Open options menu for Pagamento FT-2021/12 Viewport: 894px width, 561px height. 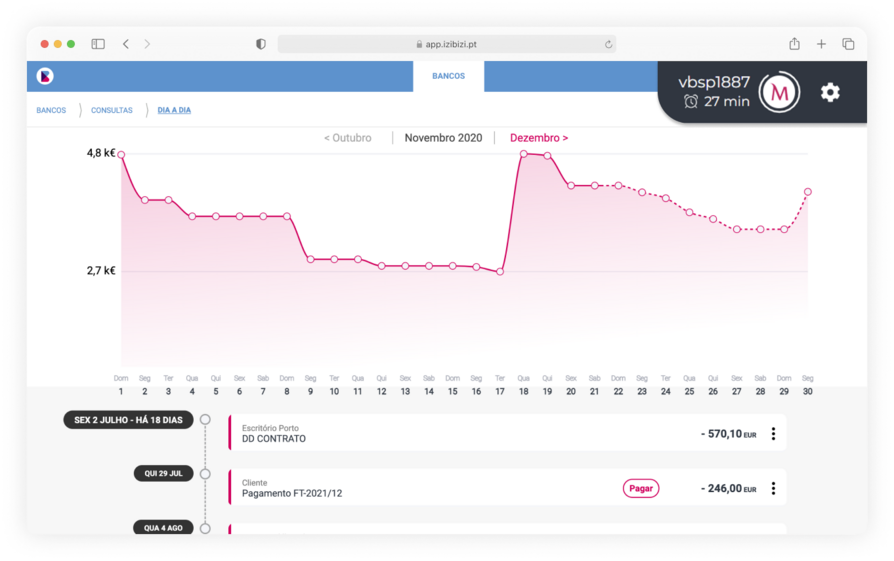pos(773,488)
